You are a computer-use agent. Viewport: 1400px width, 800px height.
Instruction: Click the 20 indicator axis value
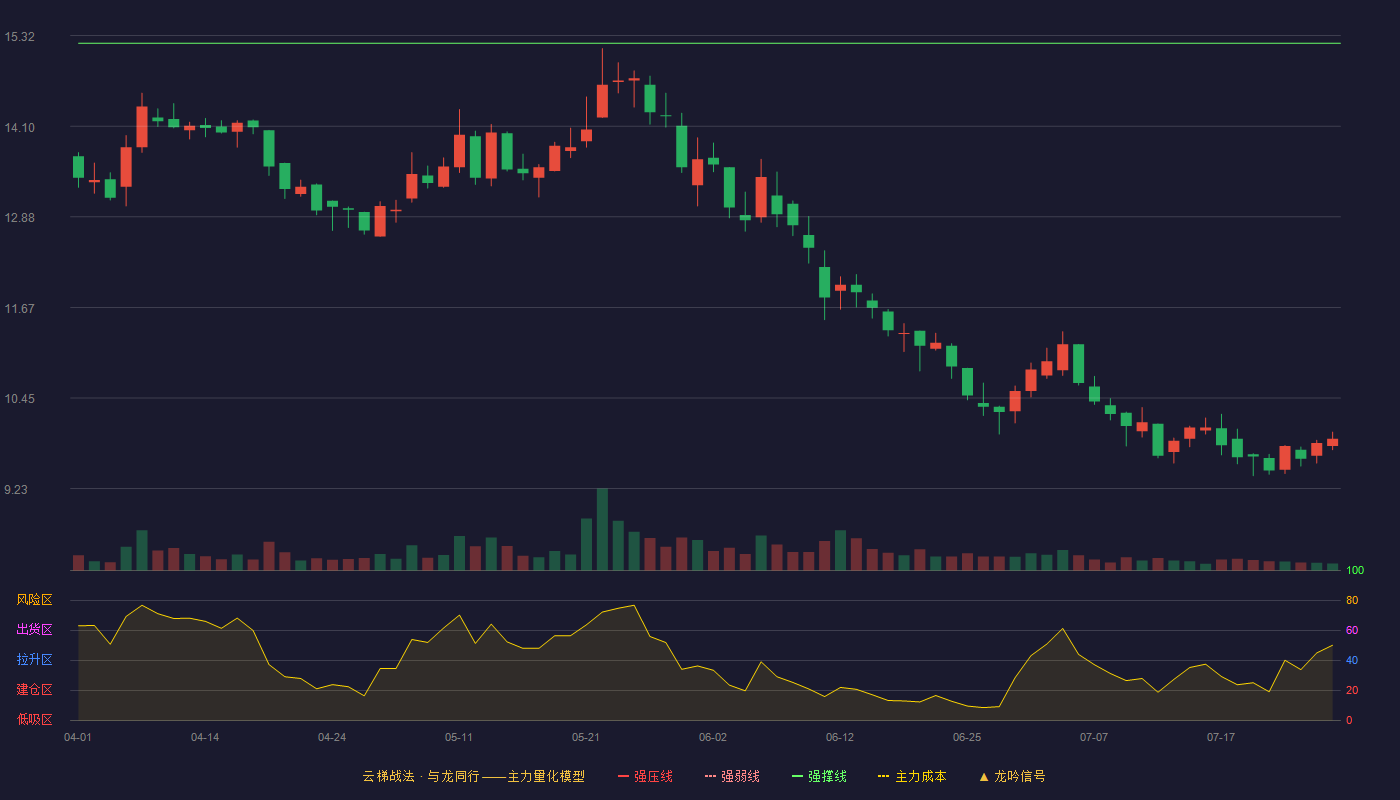click(x=1352, y=690)
